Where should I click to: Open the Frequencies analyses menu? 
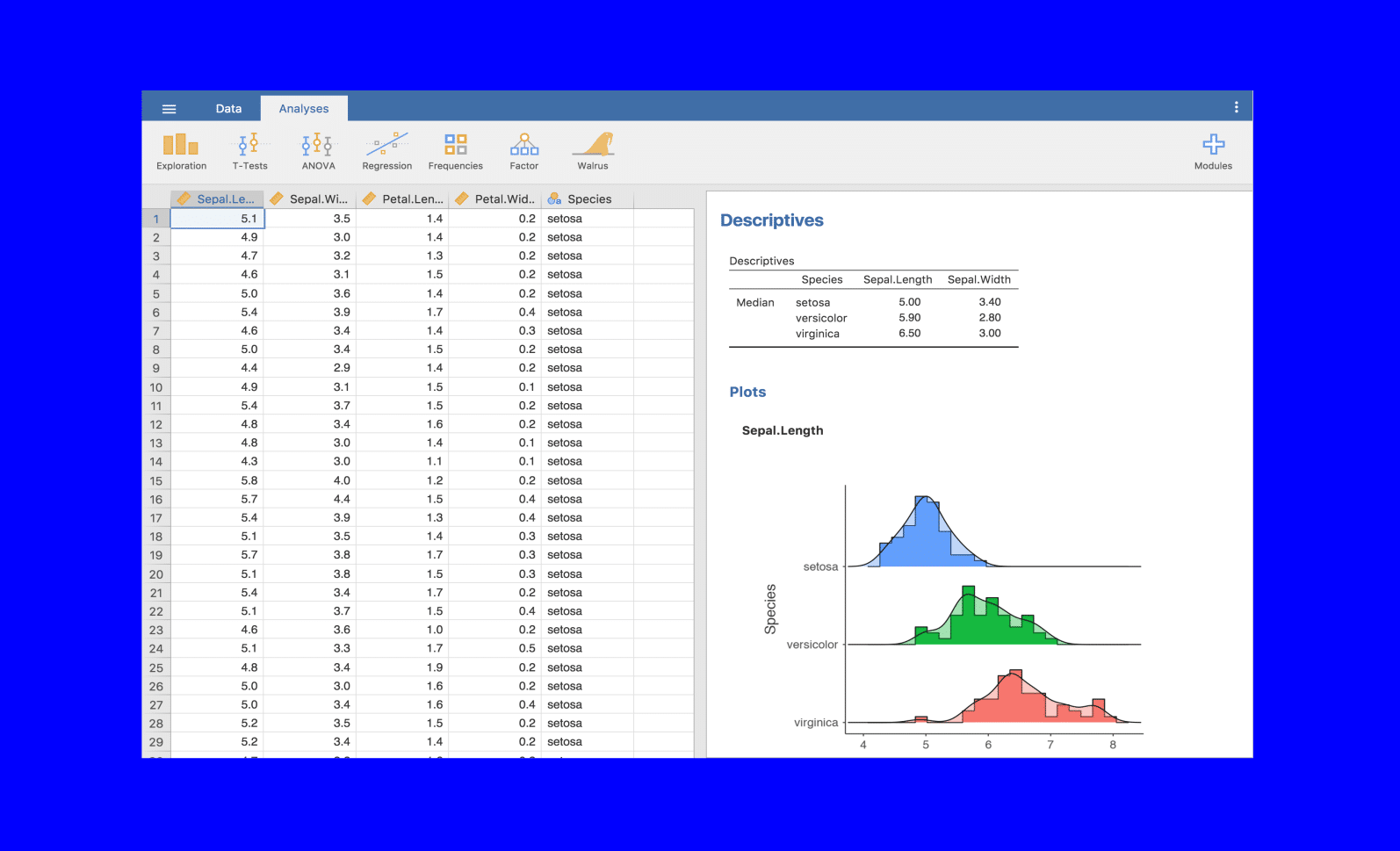click(456, 151)
